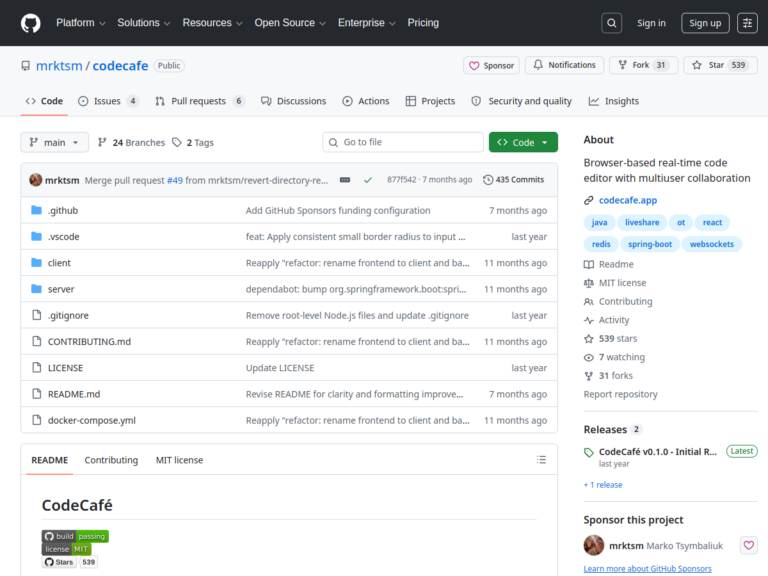Click the liveshare topic tag
768x576 pixels.
pos(642,222)
